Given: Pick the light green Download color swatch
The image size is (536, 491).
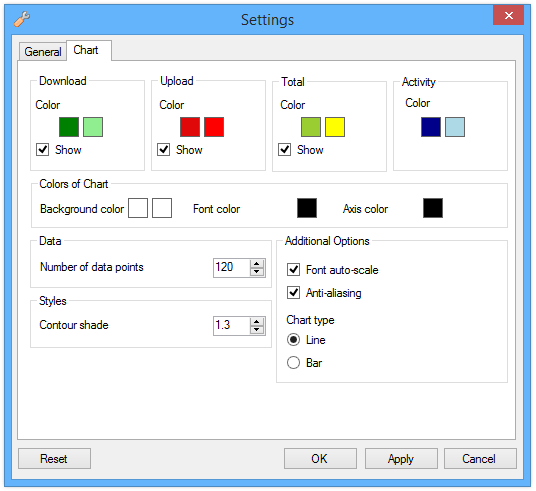Looking at the screenshot, I should tap(93, 127).
